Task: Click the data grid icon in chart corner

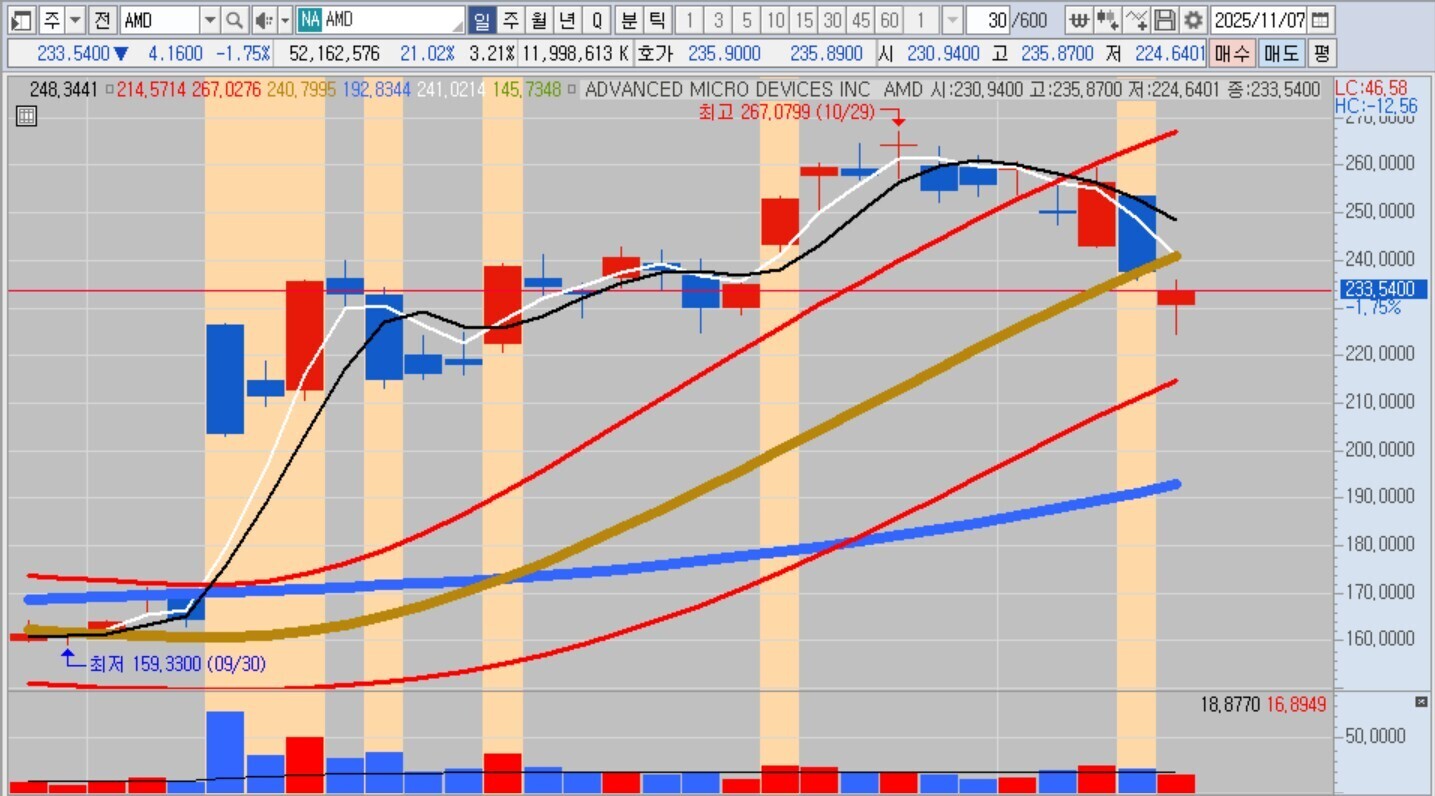Action: 27,116
